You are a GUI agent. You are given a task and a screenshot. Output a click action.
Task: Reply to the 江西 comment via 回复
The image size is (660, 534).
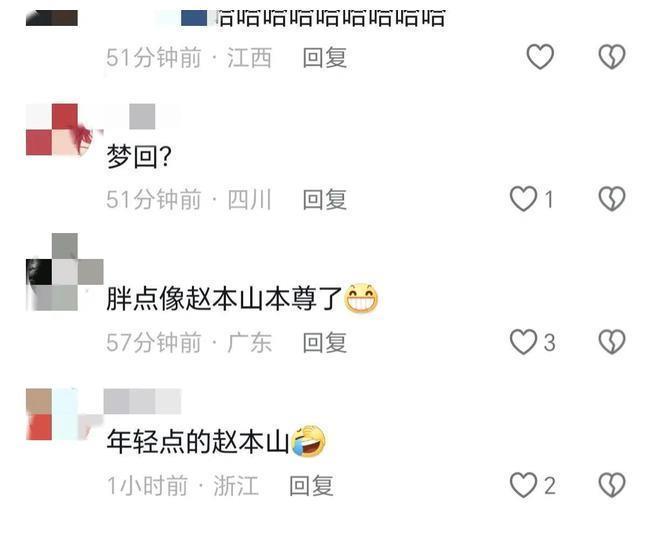tap(325, 58)
